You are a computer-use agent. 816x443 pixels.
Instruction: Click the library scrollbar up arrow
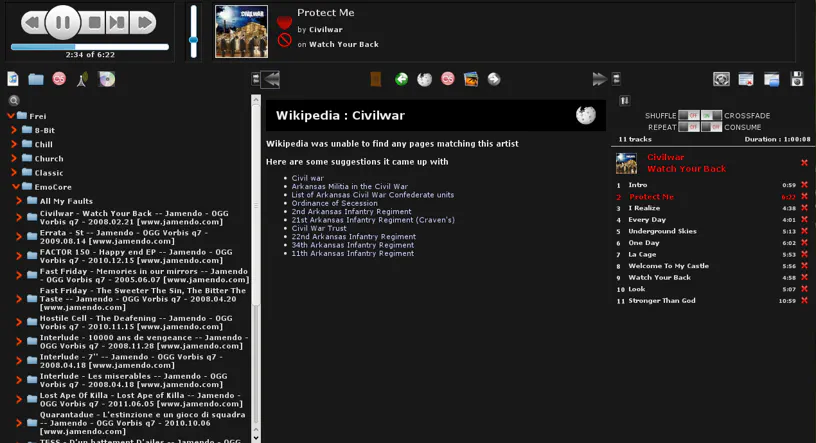coord(256,100)
